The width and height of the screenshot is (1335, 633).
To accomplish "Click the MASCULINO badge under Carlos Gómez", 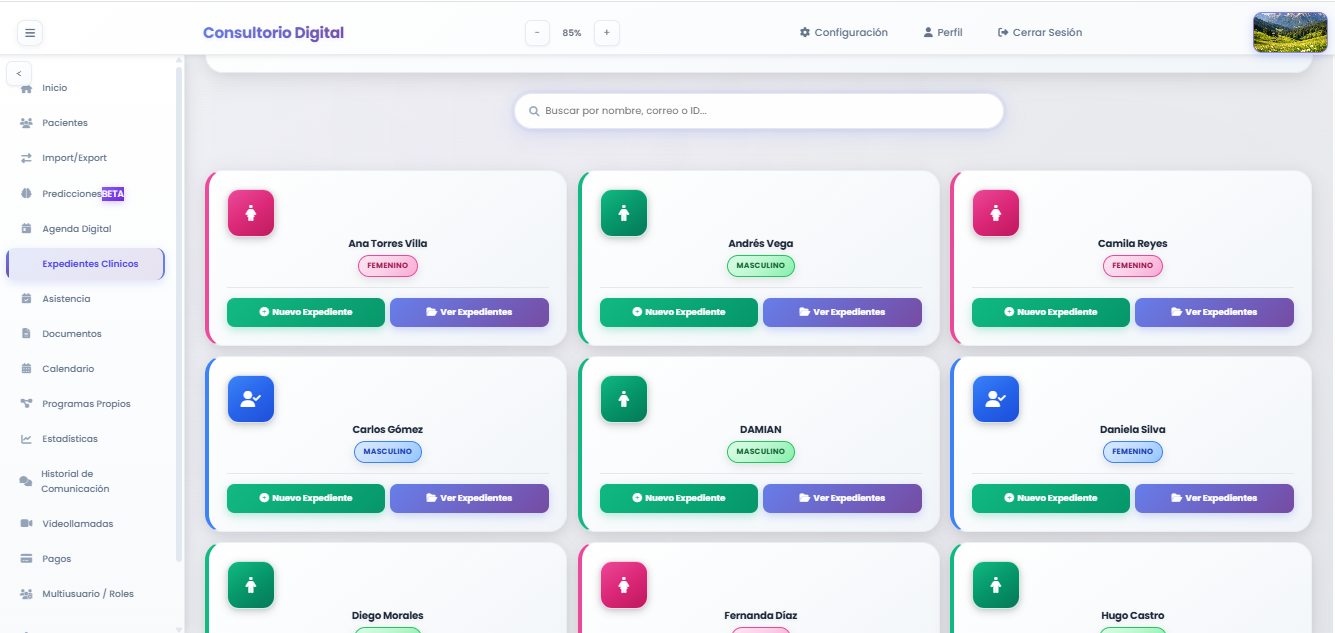I will pos(388,452).
